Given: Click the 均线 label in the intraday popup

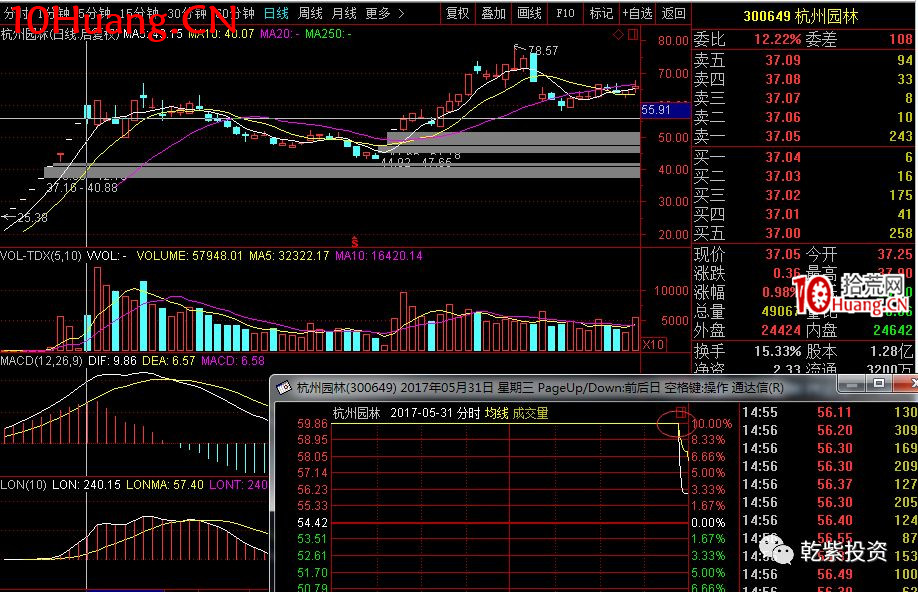Looking at the screenshot, I should point(496,413).
